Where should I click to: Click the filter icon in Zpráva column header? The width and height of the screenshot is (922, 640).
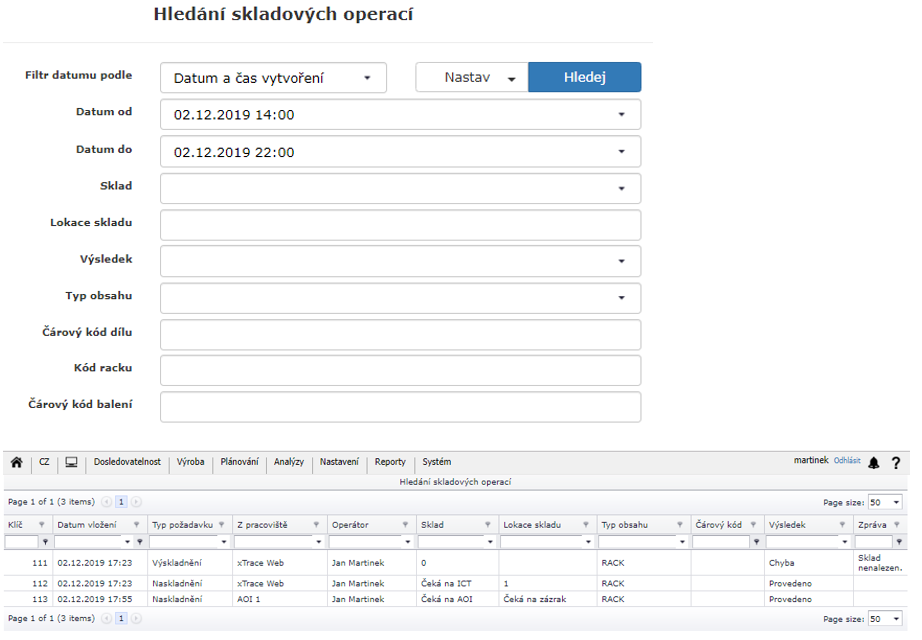click(x=899, y=524)
